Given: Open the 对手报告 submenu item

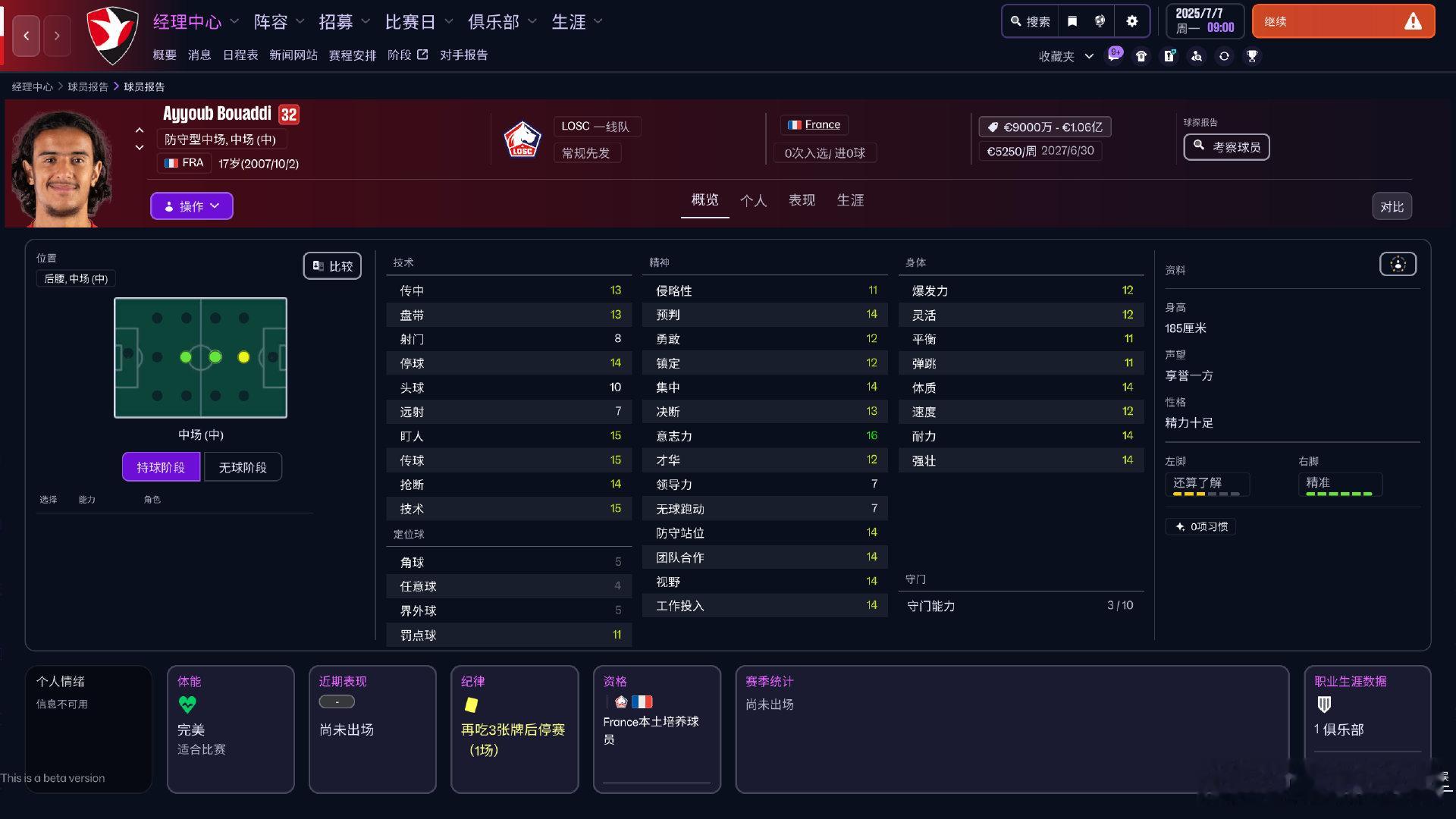Looking at the screenshot, I should pyautogui.click(x=463, y=55).
